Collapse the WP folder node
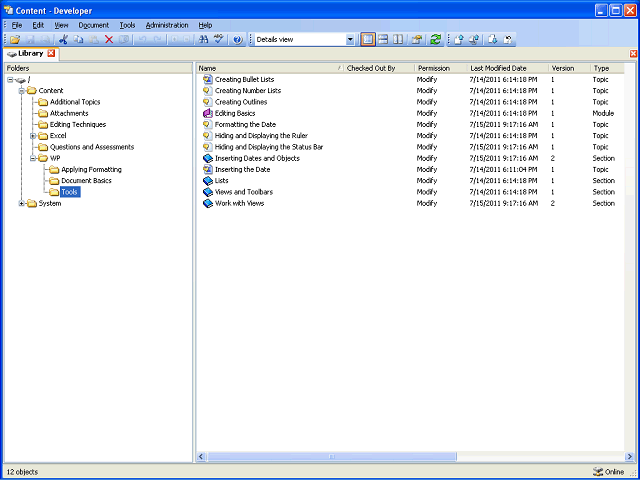Screen dimensions: 640x480 (33, 158)
